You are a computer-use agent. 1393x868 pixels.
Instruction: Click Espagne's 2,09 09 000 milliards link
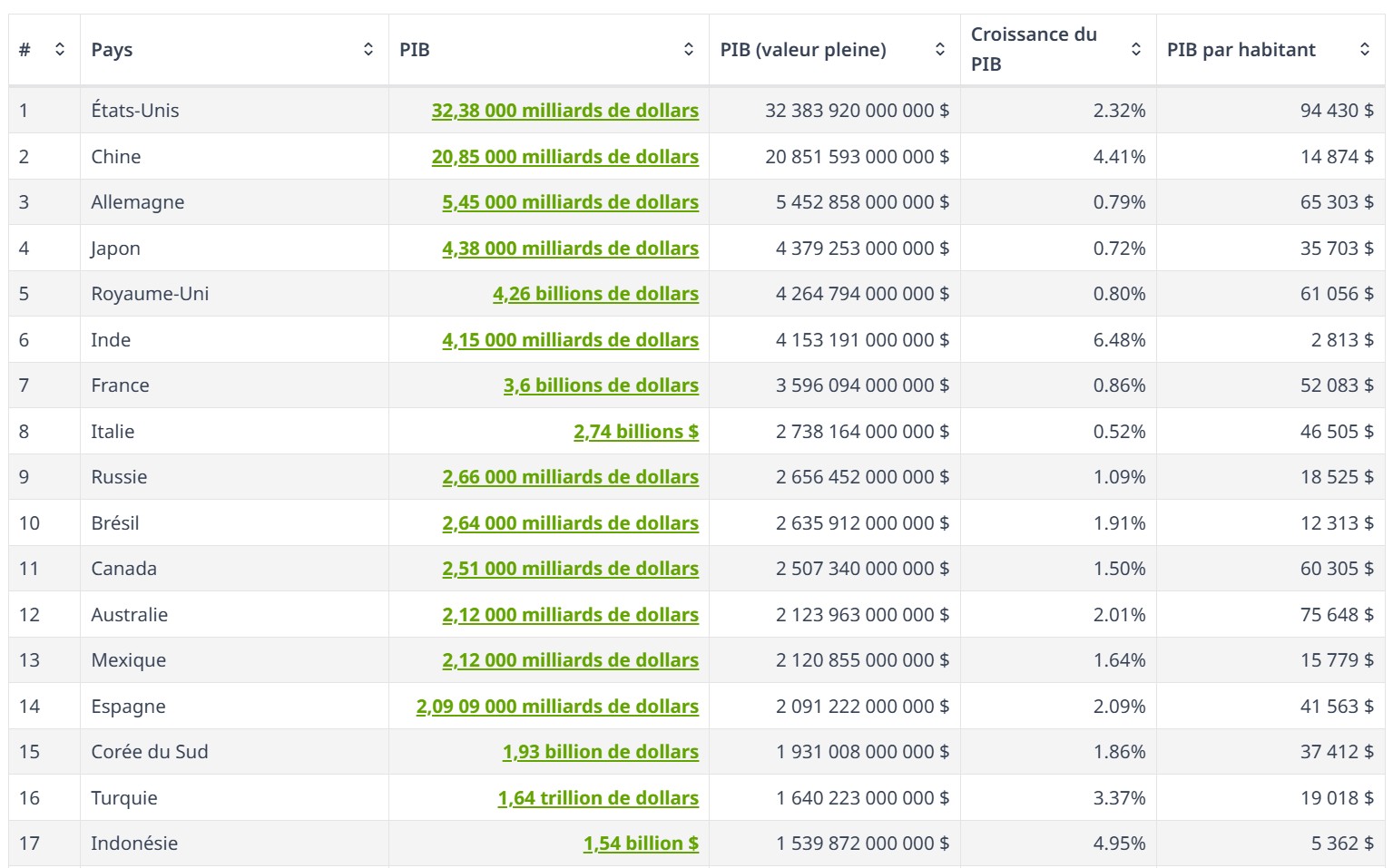click(557, 707)
